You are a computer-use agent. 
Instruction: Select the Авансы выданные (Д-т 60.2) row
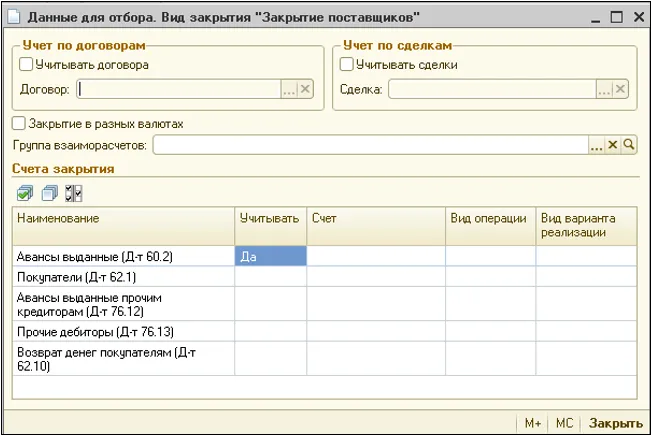325,256
